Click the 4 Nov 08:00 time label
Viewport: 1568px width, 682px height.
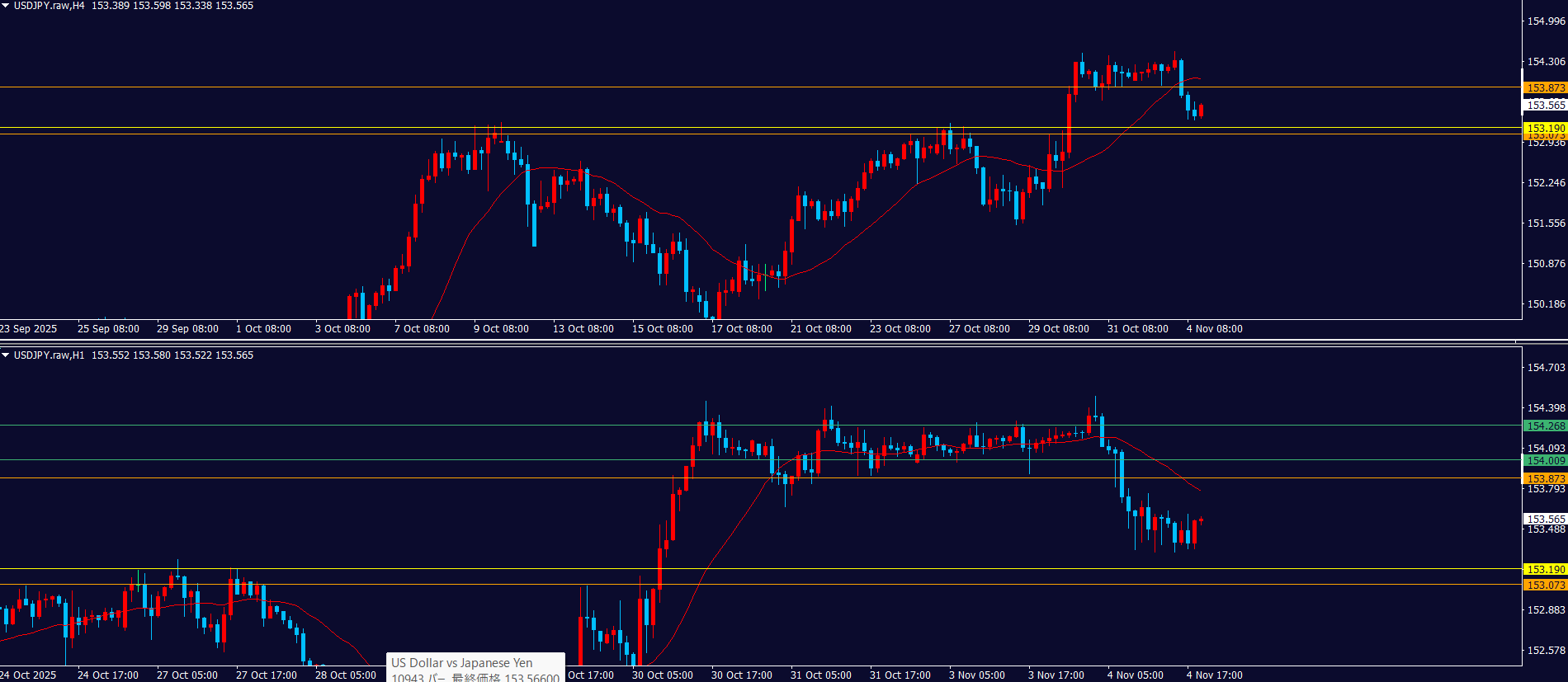point(1214,329)
